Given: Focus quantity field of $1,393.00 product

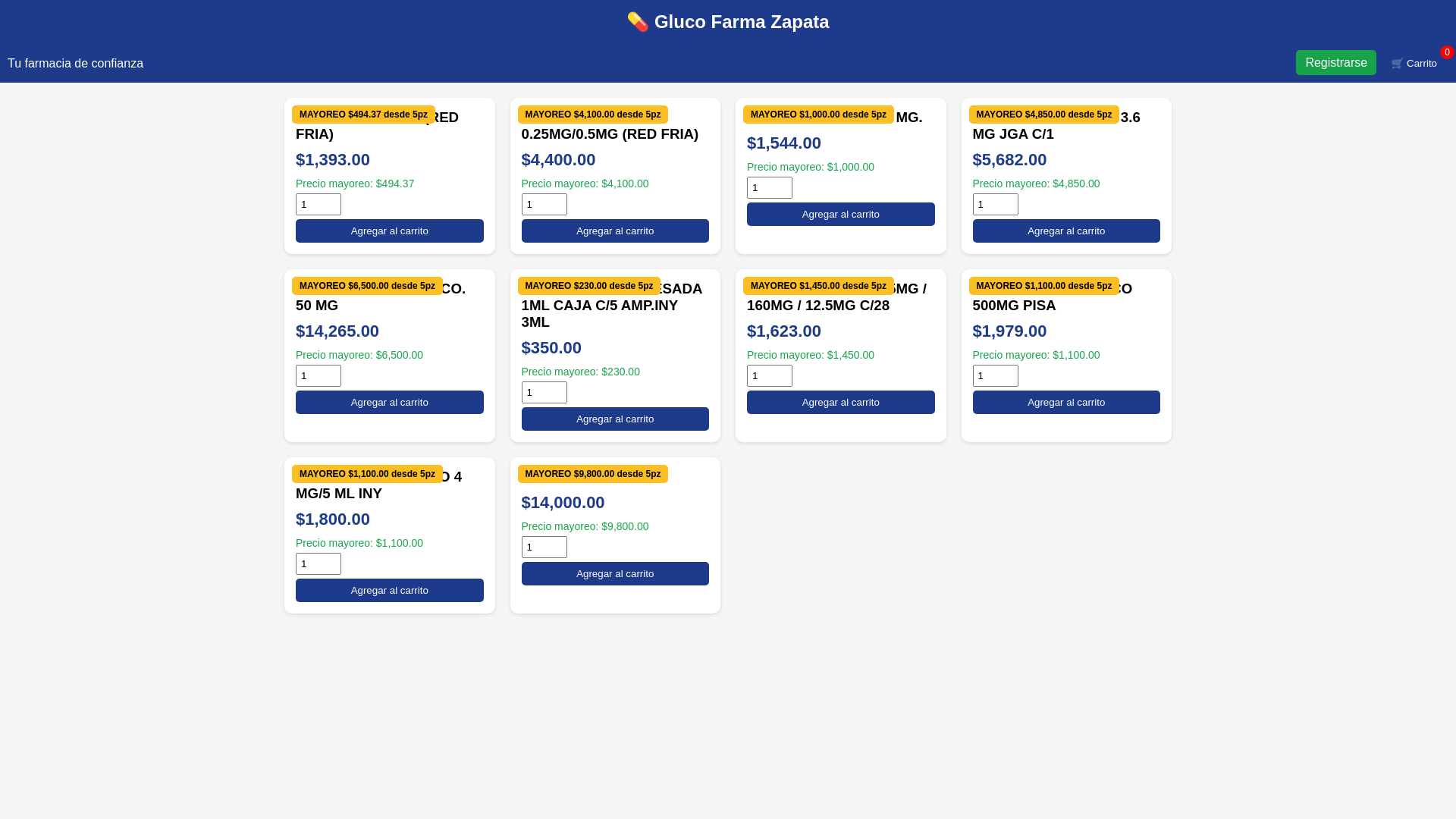Looking at the screenshot, I should 318,205.
